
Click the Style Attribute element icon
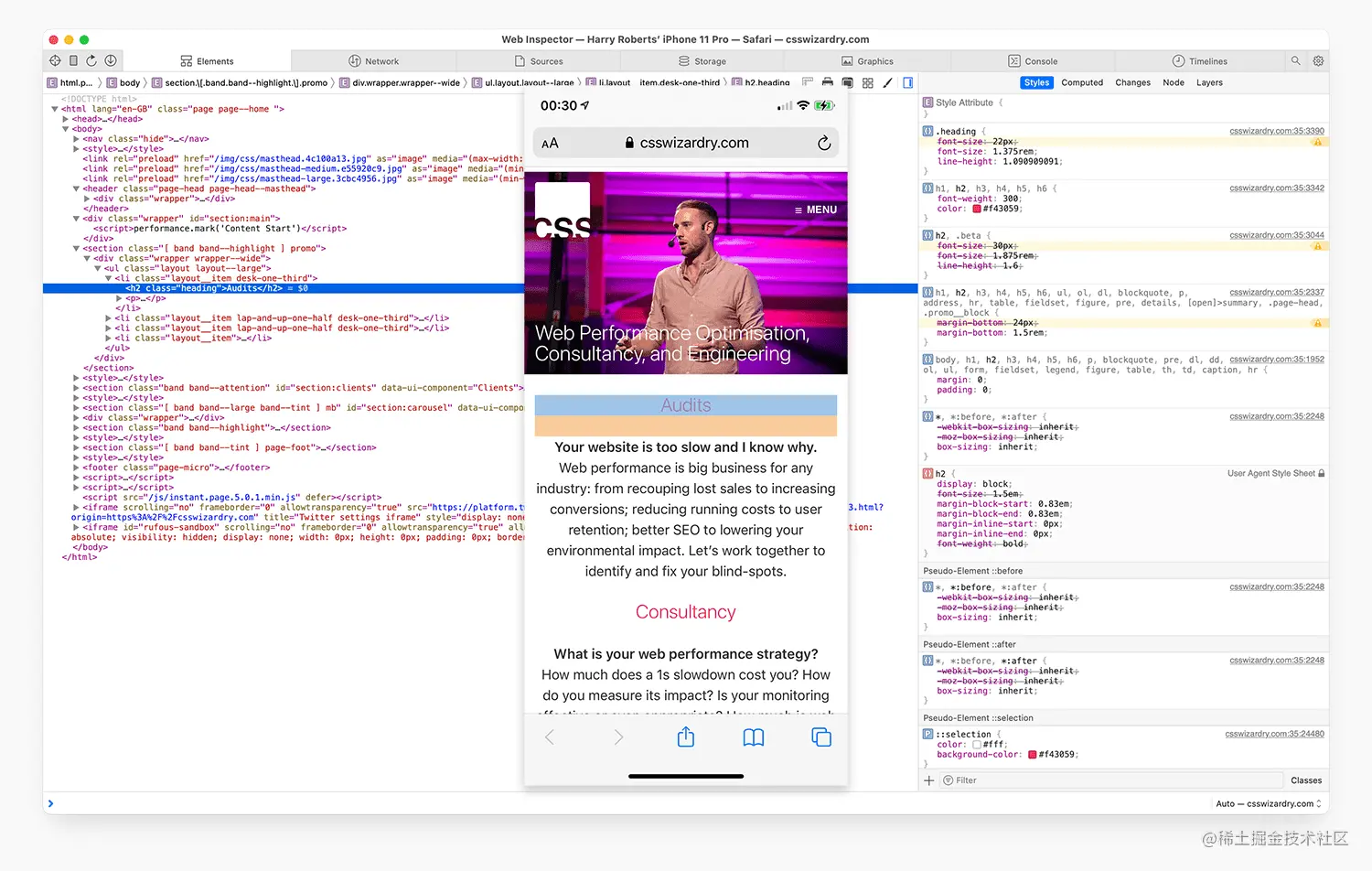click(928, 102)
